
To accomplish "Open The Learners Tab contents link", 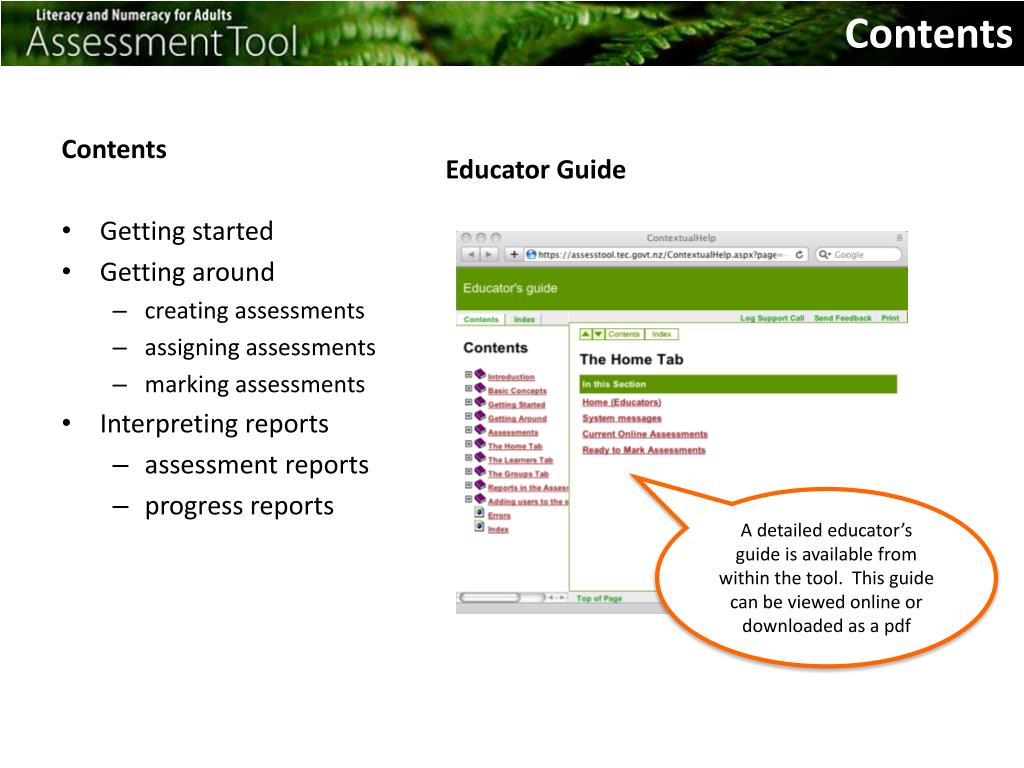I will (x=520, y=460).
